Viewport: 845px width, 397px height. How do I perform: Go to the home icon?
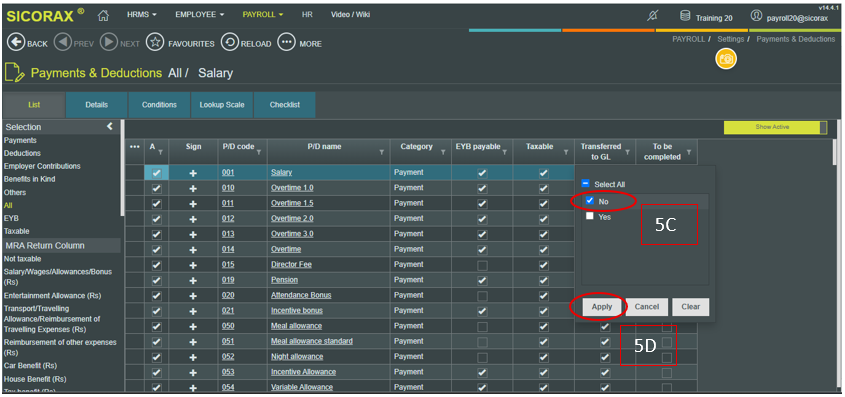(x=103, y=16)
